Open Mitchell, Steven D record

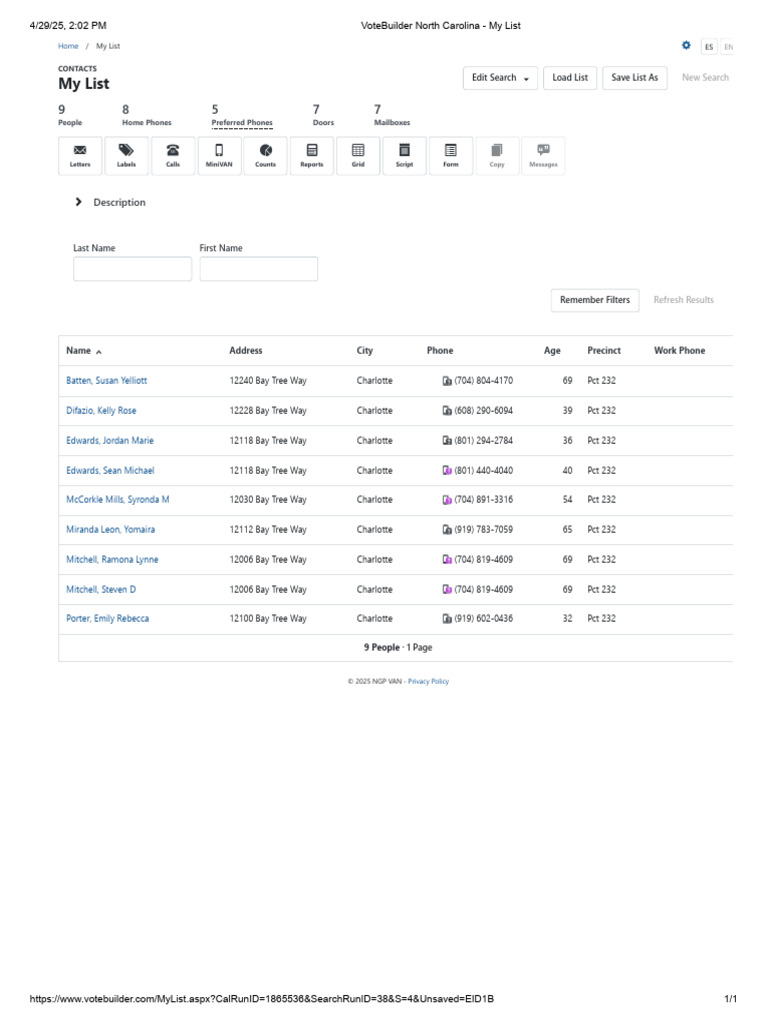tap(101, 589)
